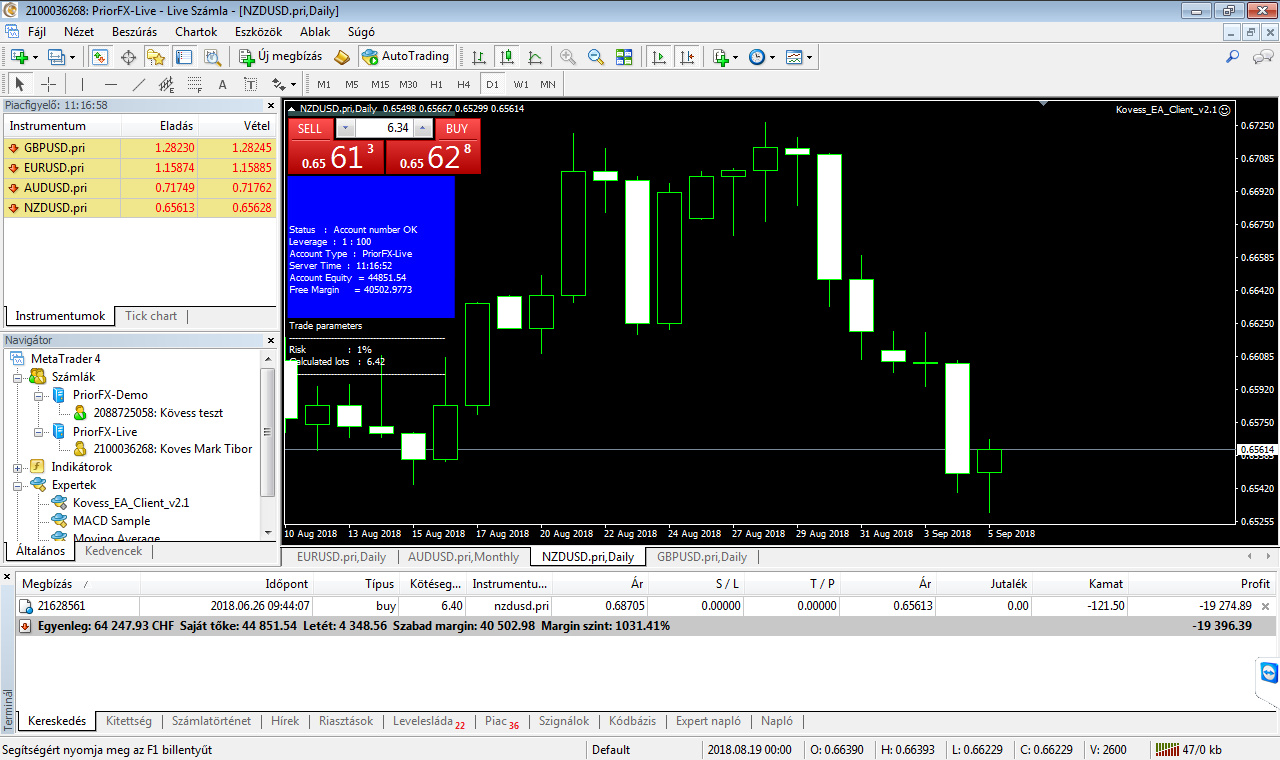Select Kovess_EA_Client_v2.1 expert in Navigator

click(131, 503)
